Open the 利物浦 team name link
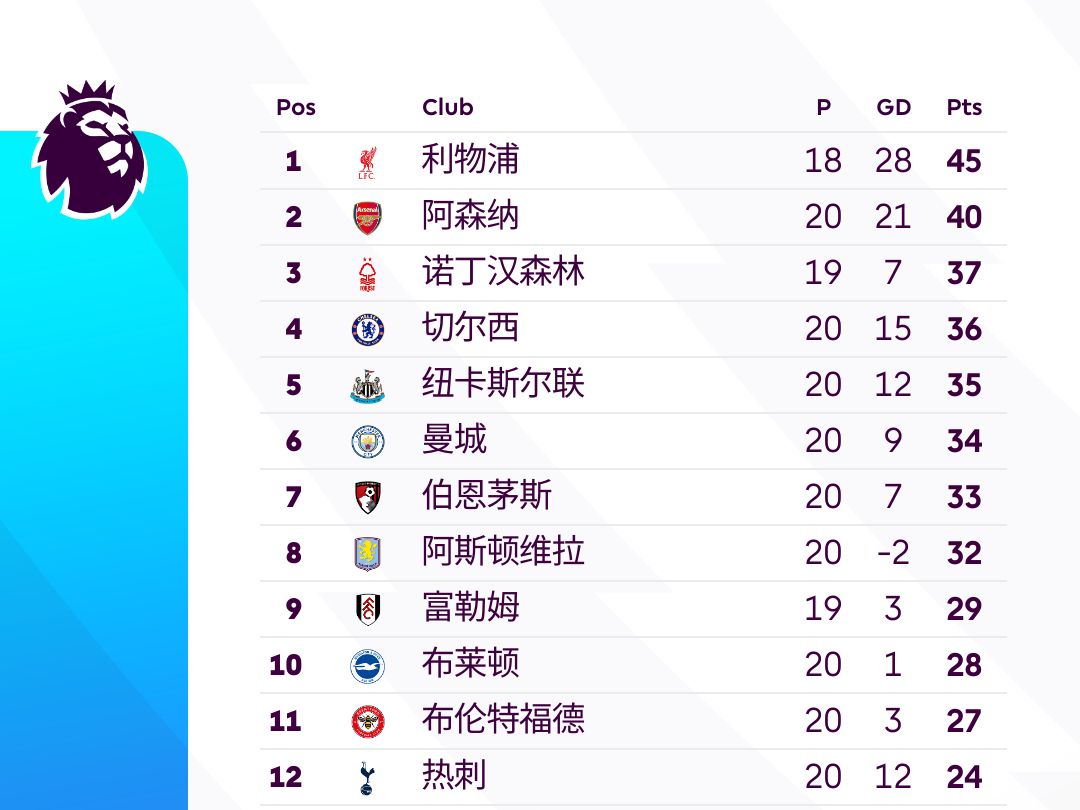Image resolution: width=1080 pixels, height=810 pixels. point(470,160)
